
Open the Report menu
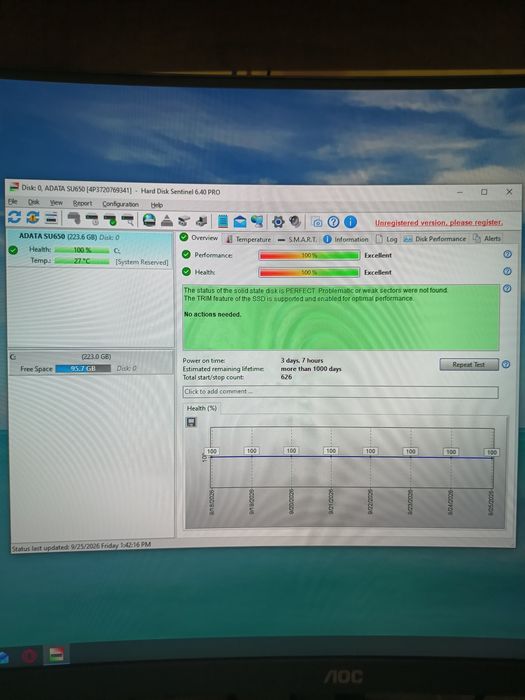tap(82, 203)
